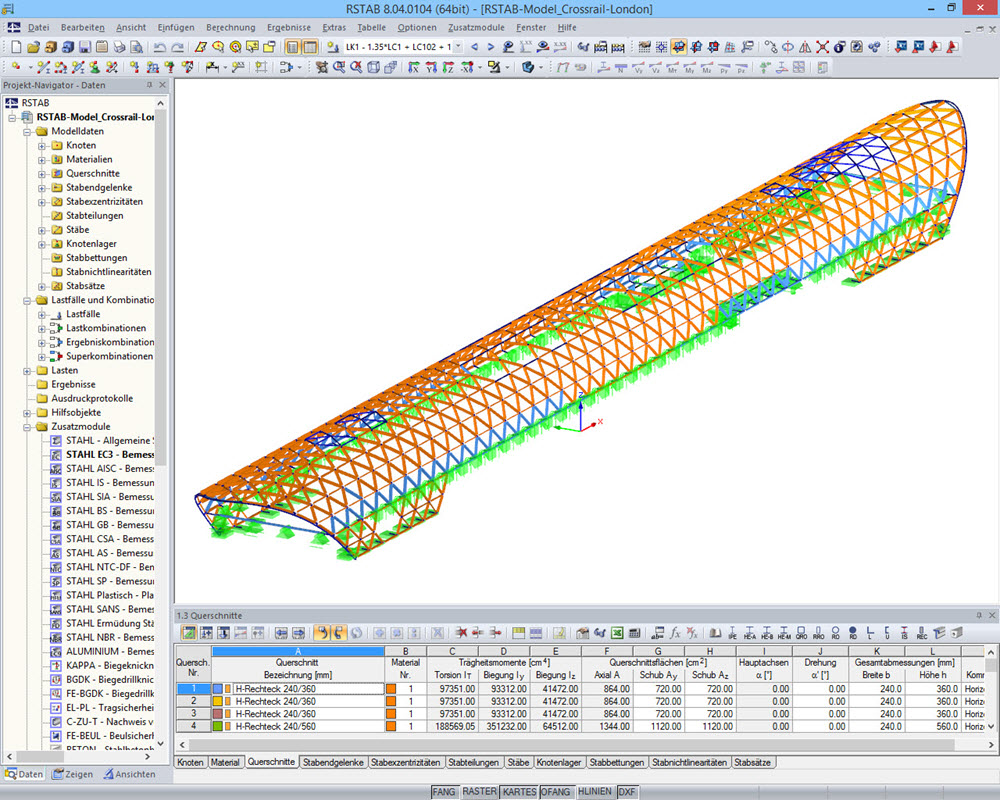Click the table horizontal scrollbar
This screenshot has height=800, width=1000.
coord(571,744)
